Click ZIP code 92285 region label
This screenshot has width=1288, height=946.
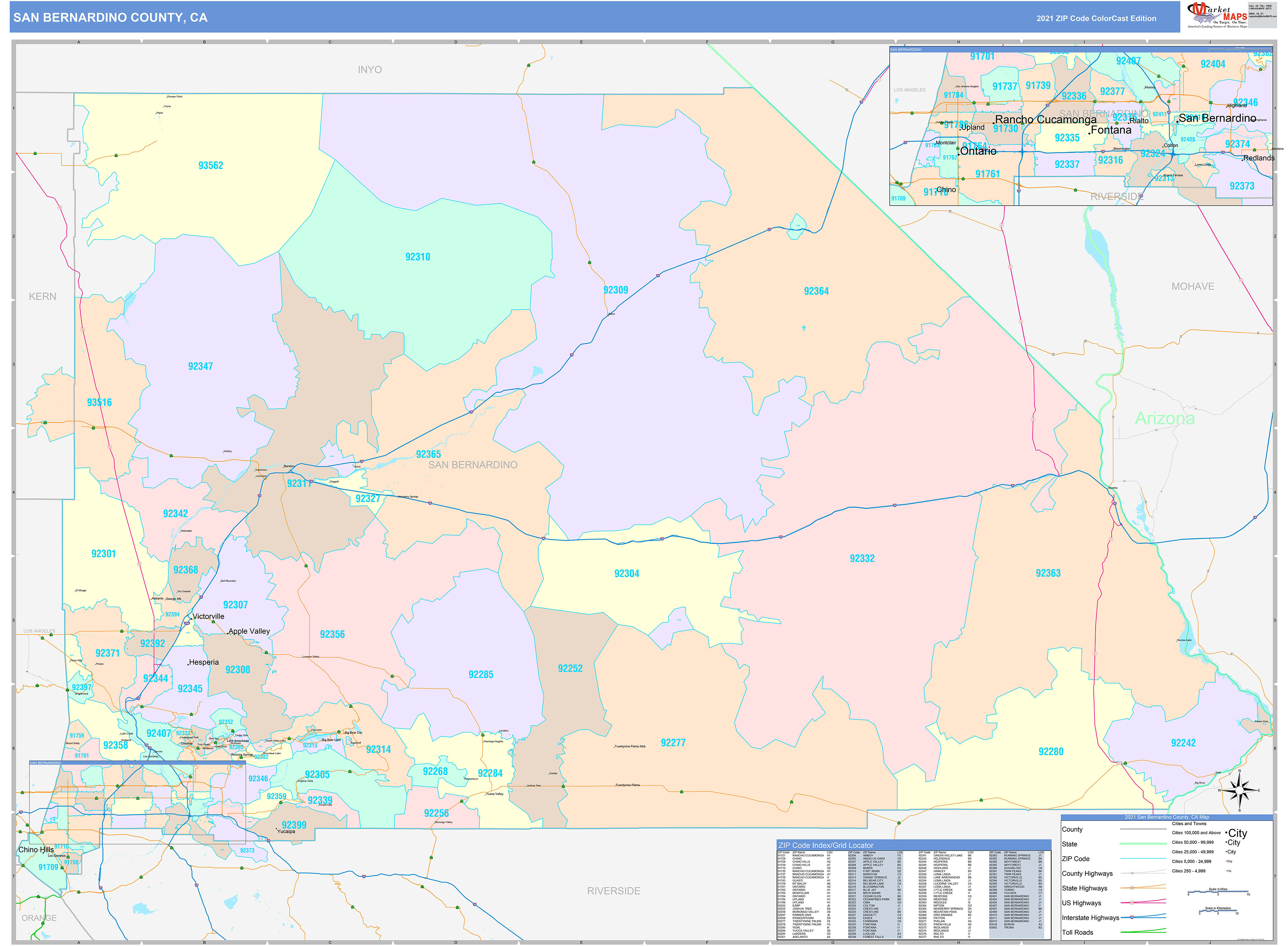tap(480, 675)
